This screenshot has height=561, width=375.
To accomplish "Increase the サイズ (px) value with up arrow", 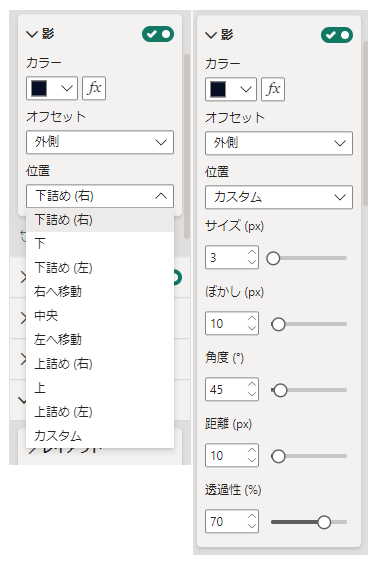I will coord(252,252).
